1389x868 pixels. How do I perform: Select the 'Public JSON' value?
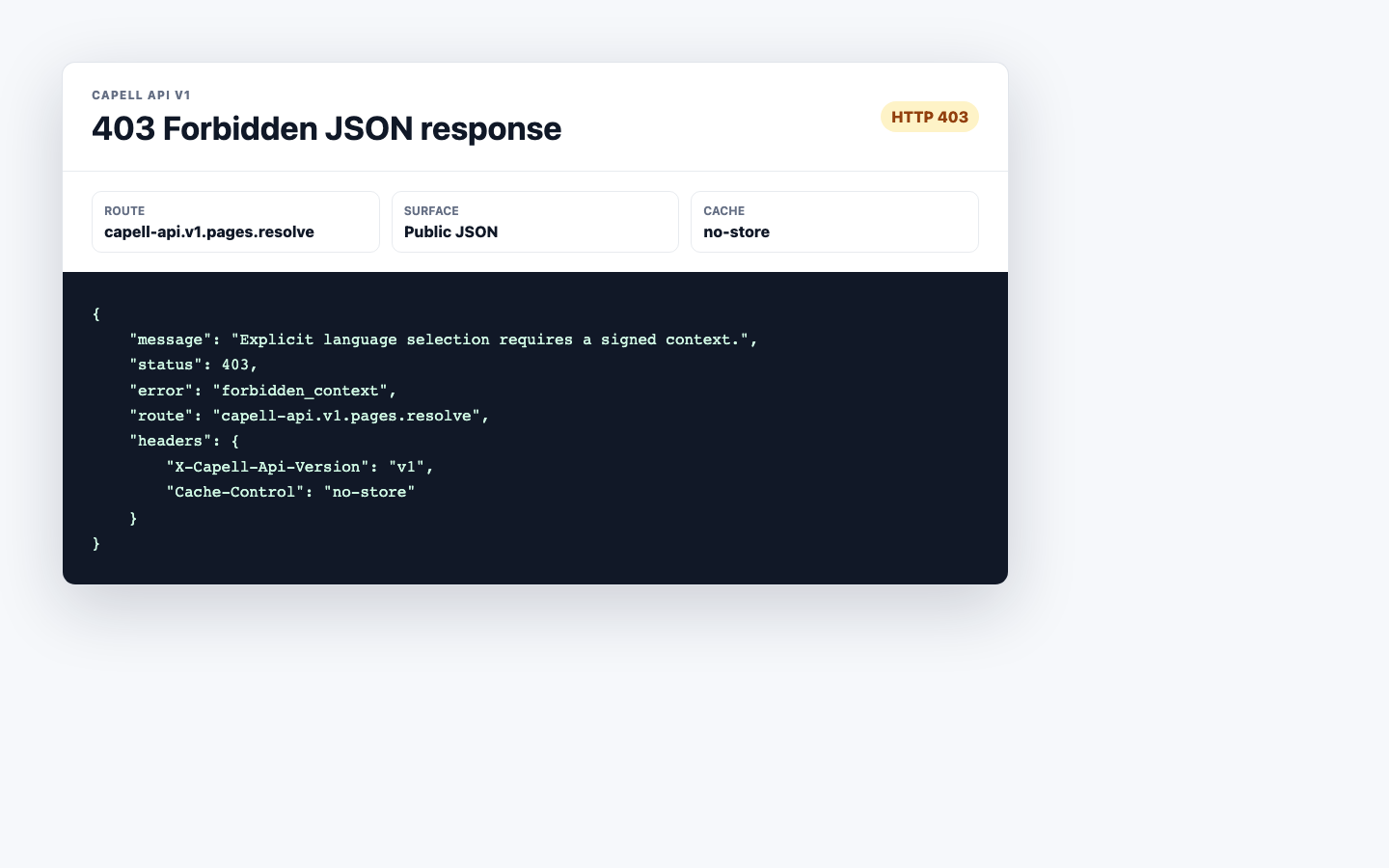[450, 231]
